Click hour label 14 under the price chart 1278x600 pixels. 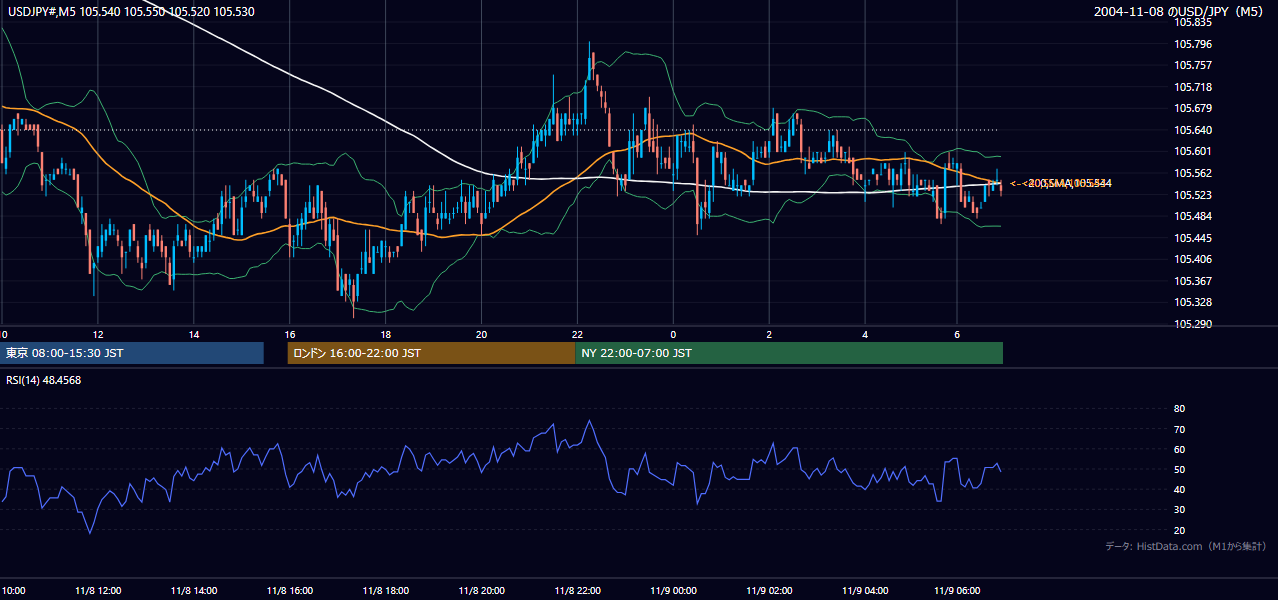pyautogui.click(x=194, y=334)
